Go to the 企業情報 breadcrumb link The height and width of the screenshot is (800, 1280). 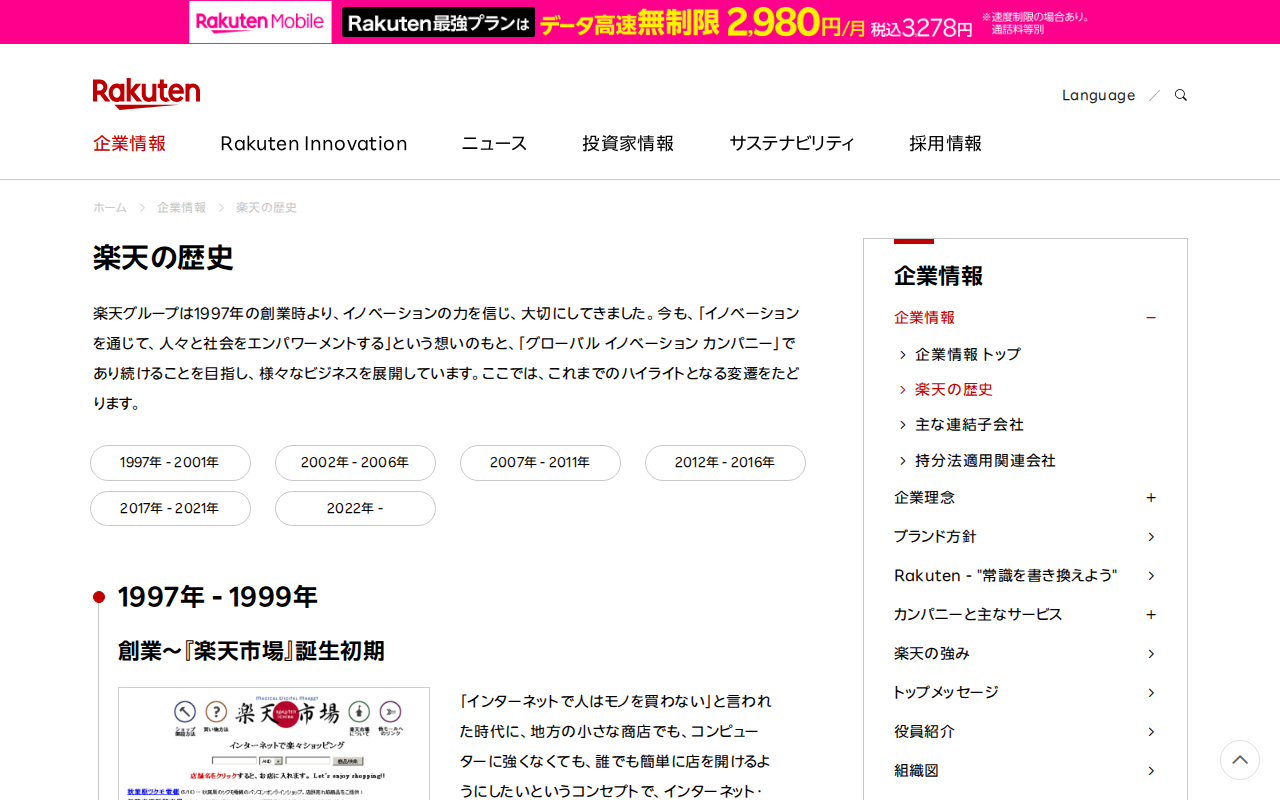point(181,207)
